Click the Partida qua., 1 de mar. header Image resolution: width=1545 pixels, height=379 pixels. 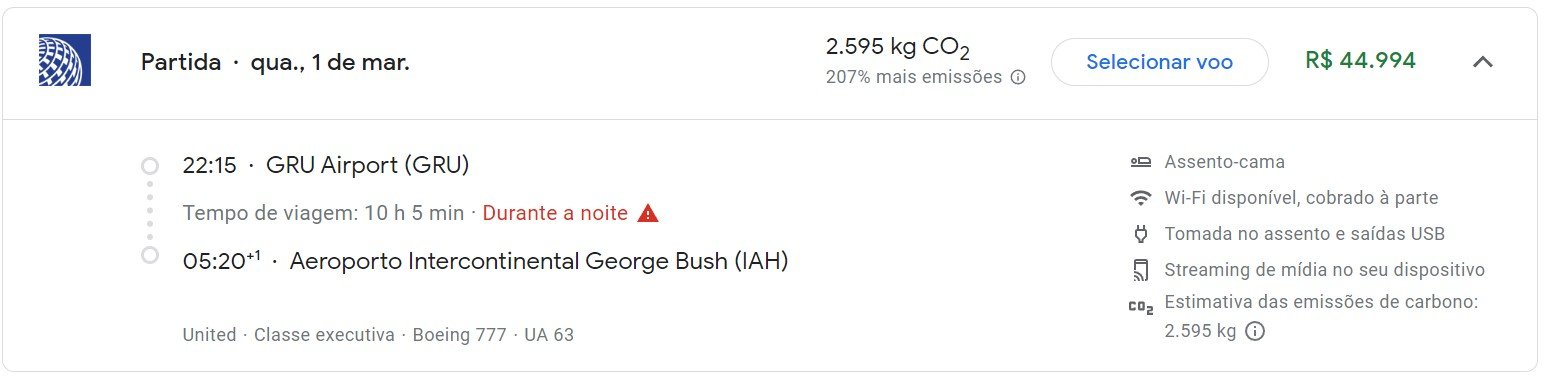click(275, 62)
